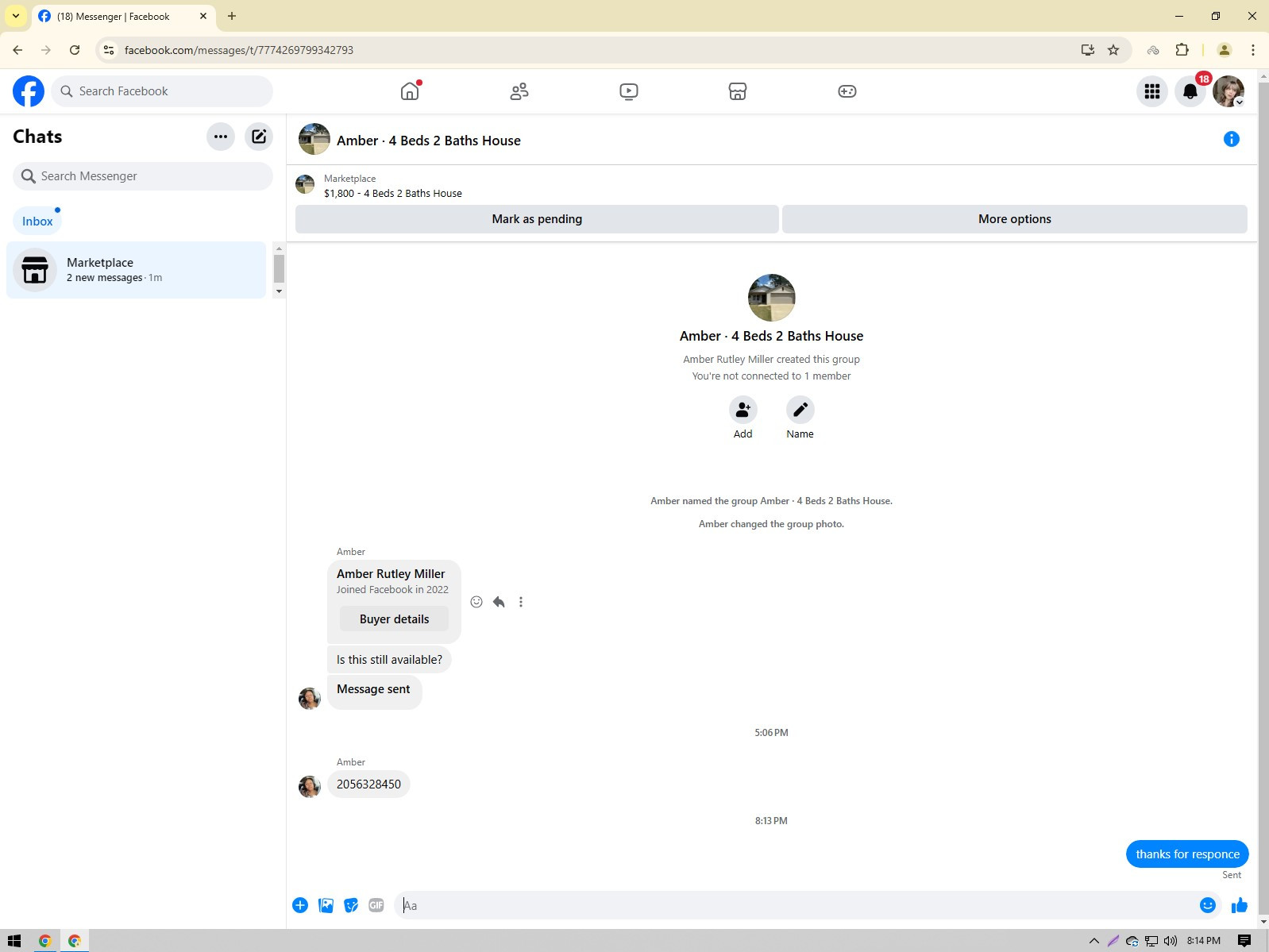Click the Search Facebook field

[162, 91]
